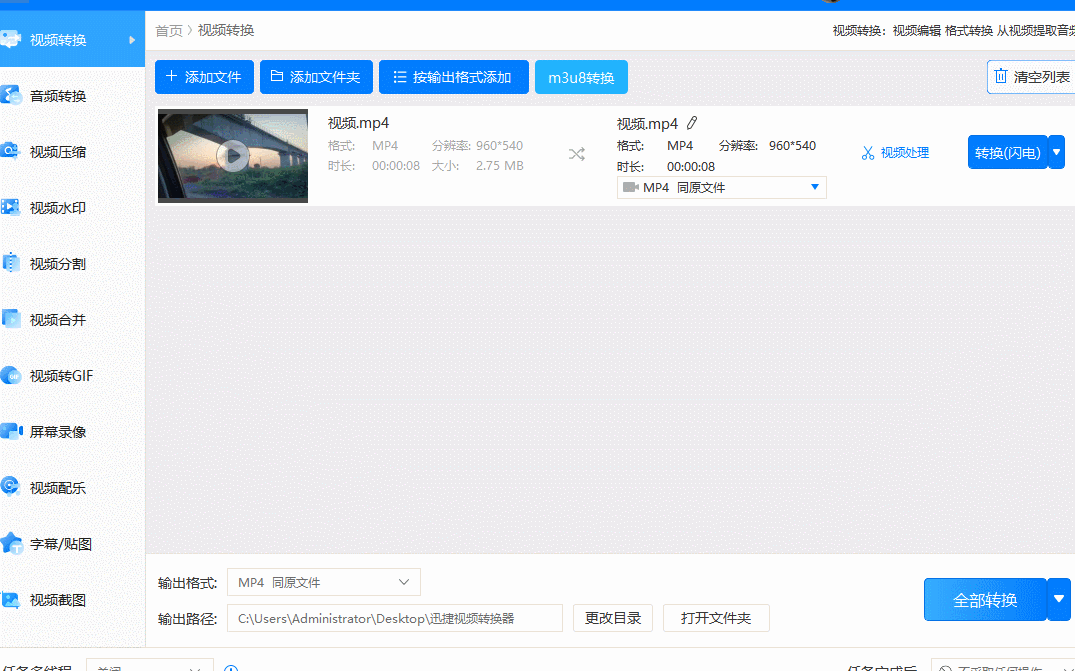Viewport: 1075px width, 671px height.
Task: Open the 视频水印 watermark tool
Action: [60, 207]
